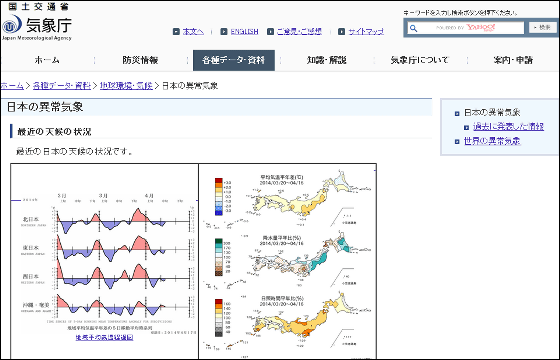Open the ホーム navigation tab
Viewport: 560px width, 360px height.
(47, 60)
